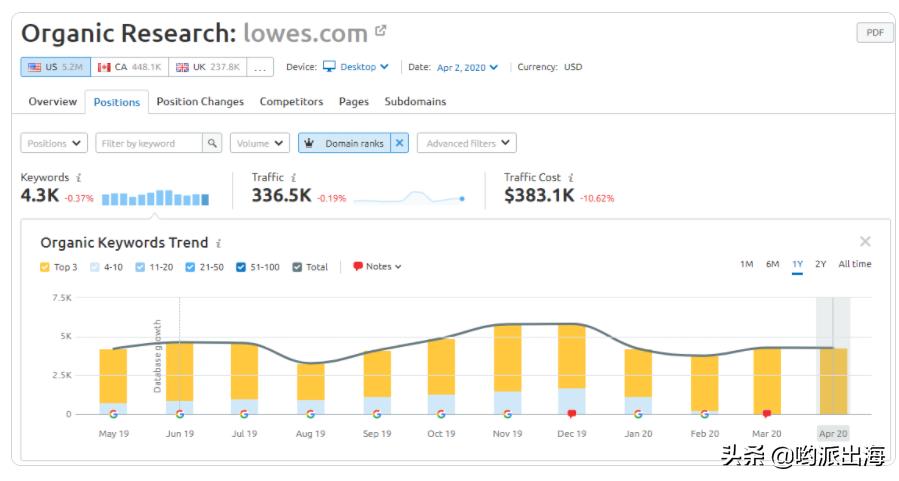Viewport: 899px width, 481px height.
Task: Click Google update icon on Aug 19
Action: click(x=310, y=413)
